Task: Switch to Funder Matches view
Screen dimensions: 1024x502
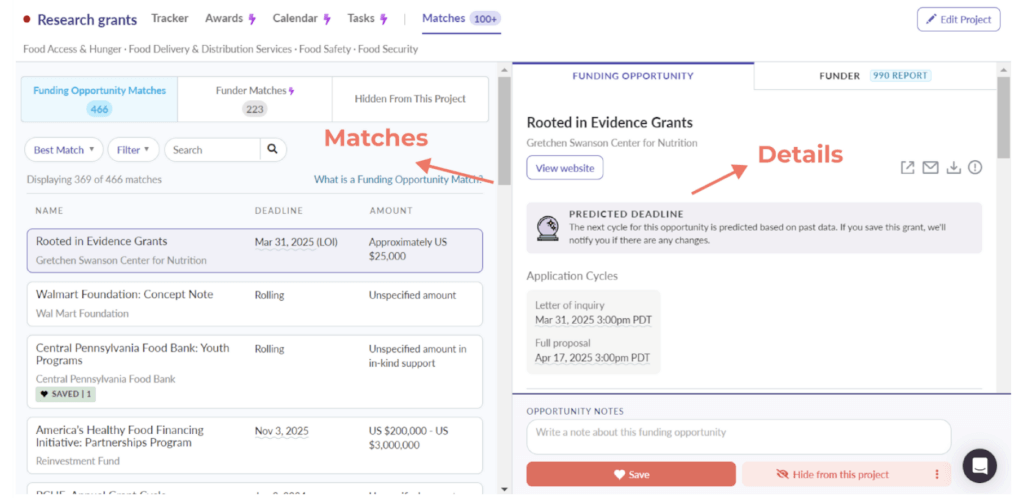Action: tap(255, 99)
